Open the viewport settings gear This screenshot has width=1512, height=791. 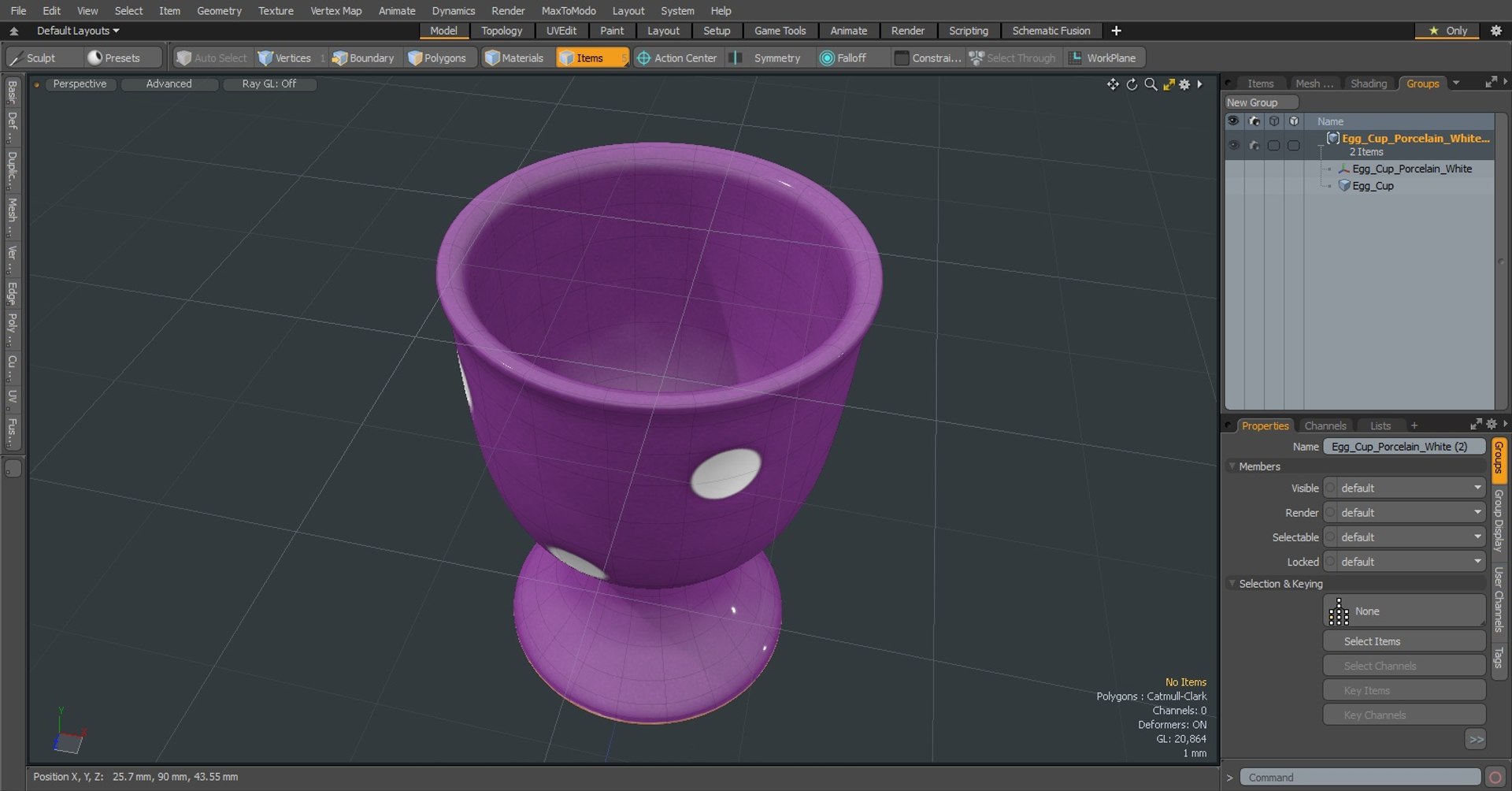1184,84
